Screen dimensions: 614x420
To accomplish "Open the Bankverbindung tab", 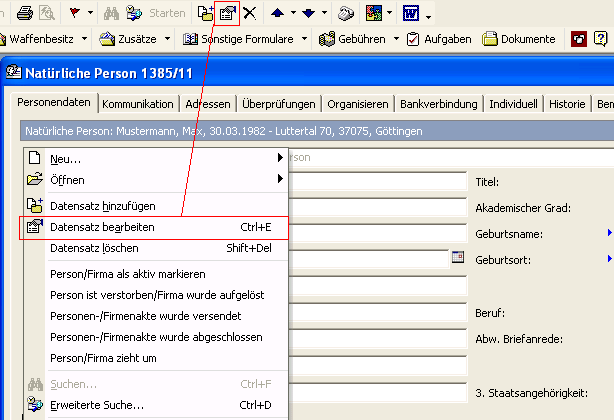I will (439, 103).
